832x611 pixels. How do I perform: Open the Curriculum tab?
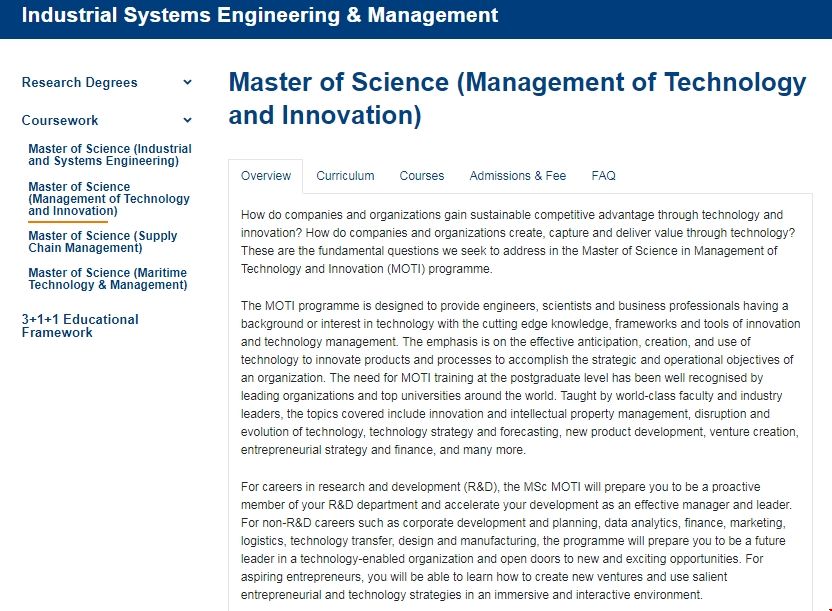tap(345, 176)
